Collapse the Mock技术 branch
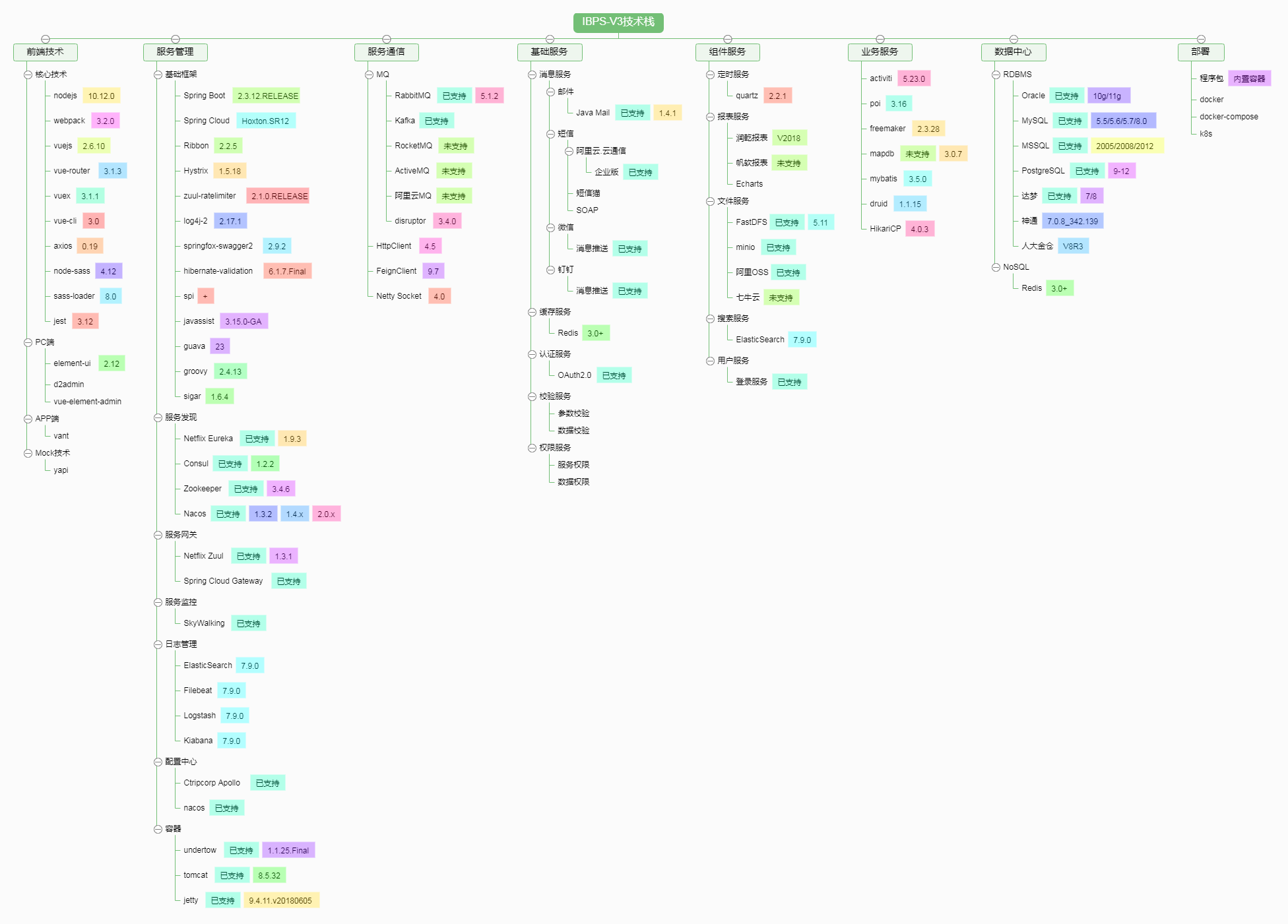Viewport: 1288px width, 924px height. [x=28, y=453]
